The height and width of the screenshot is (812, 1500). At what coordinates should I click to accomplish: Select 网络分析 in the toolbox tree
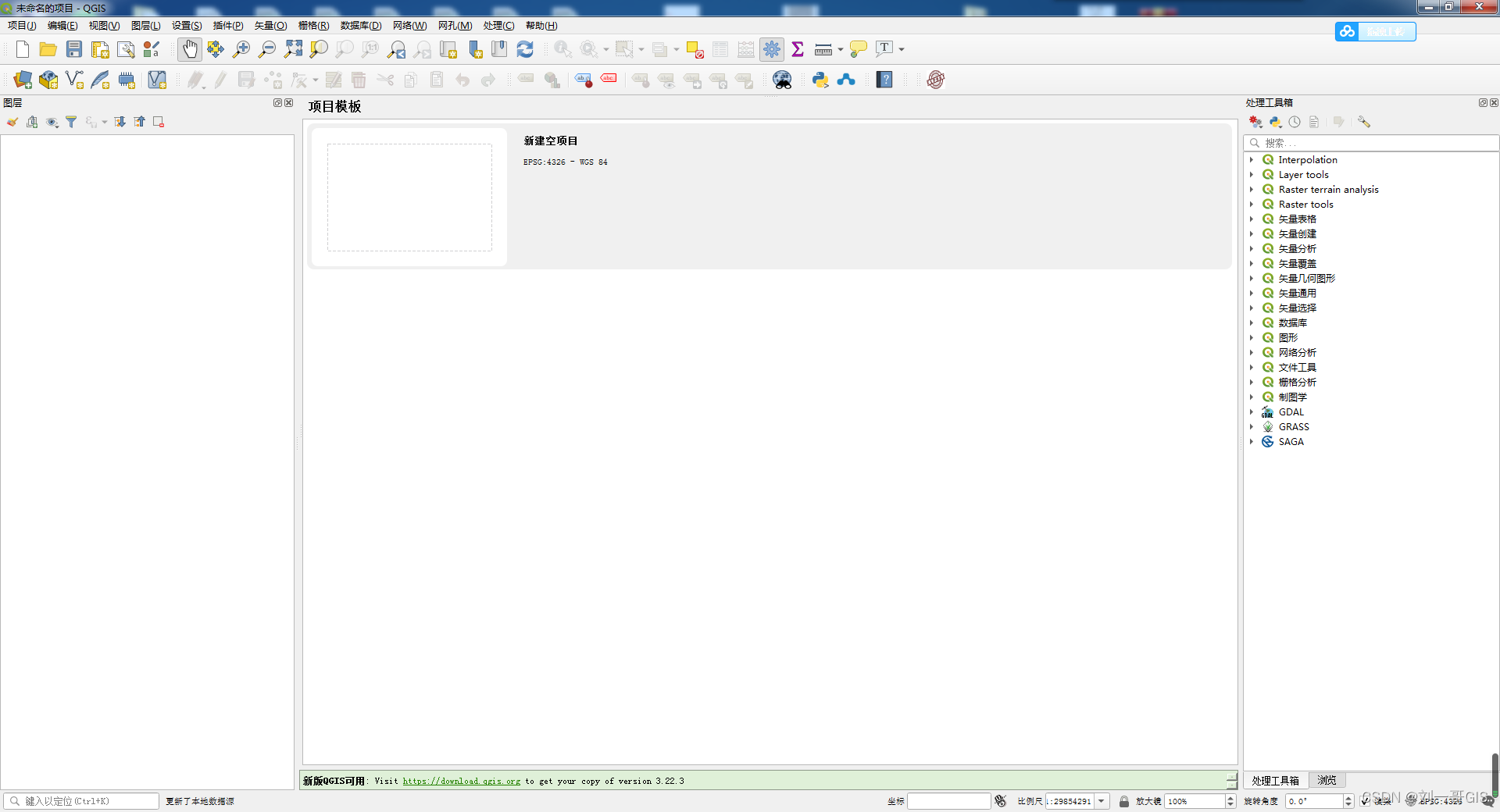coord(1297,353)
